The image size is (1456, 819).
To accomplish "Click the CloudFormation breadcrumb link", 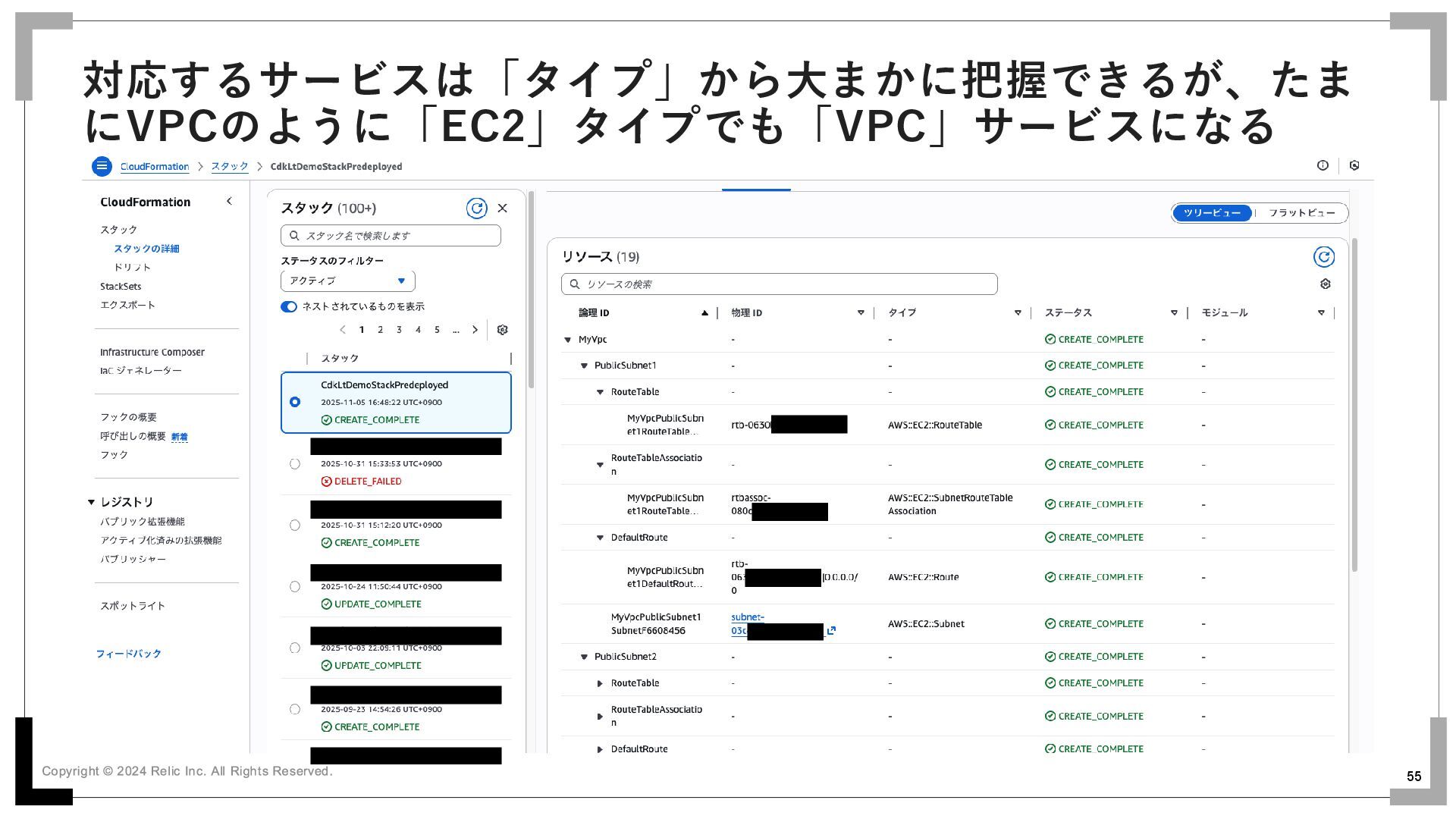I will point(154,166).
